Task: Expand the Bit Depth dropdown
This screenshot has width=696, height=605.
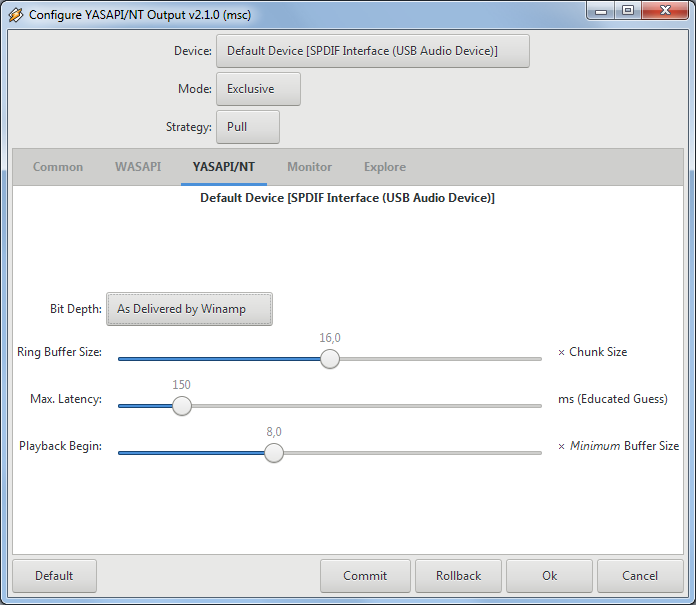Action: click(189, 309)
